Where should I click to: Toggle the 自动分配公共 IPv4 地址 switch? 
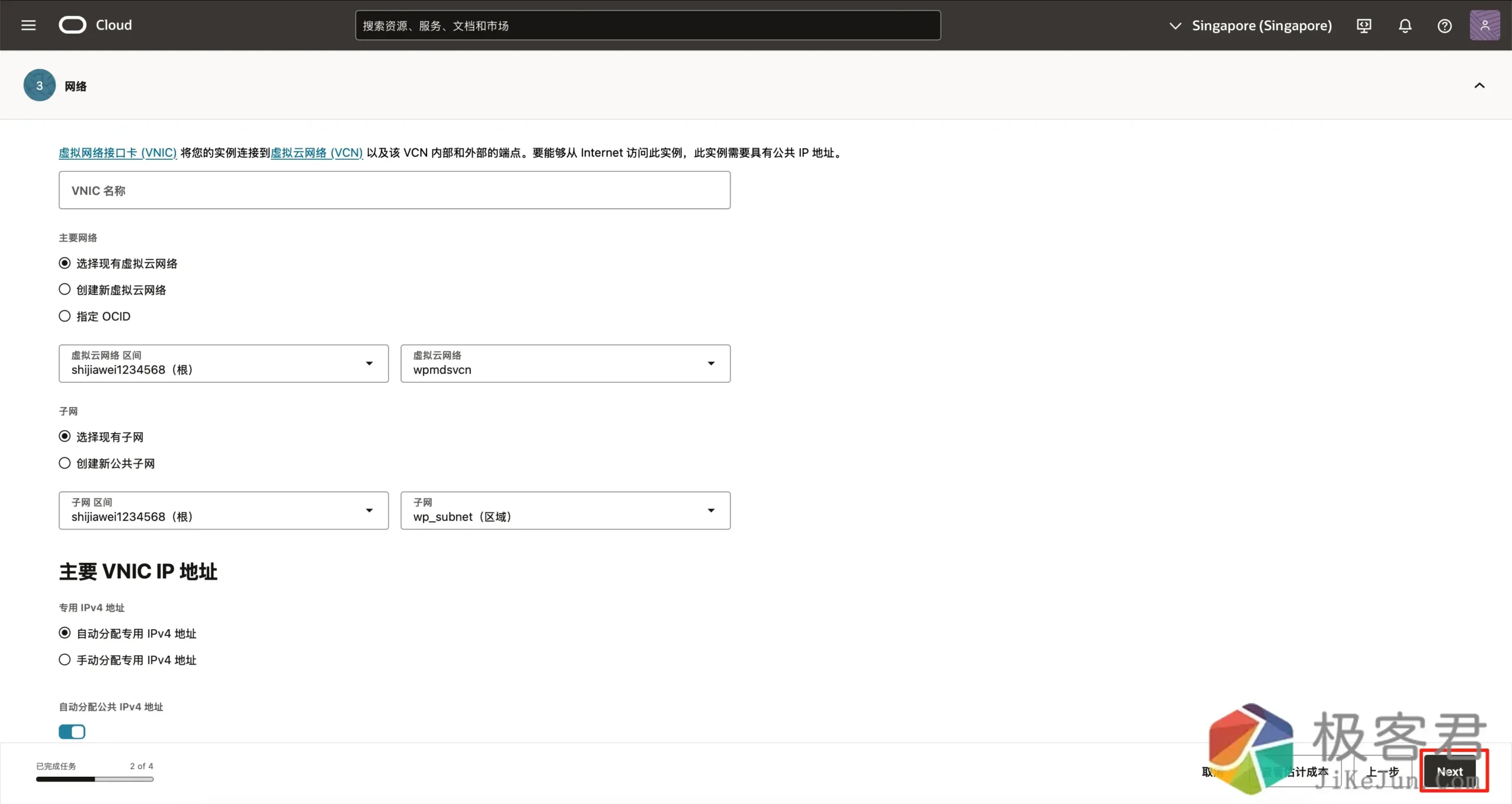(72, 732)
